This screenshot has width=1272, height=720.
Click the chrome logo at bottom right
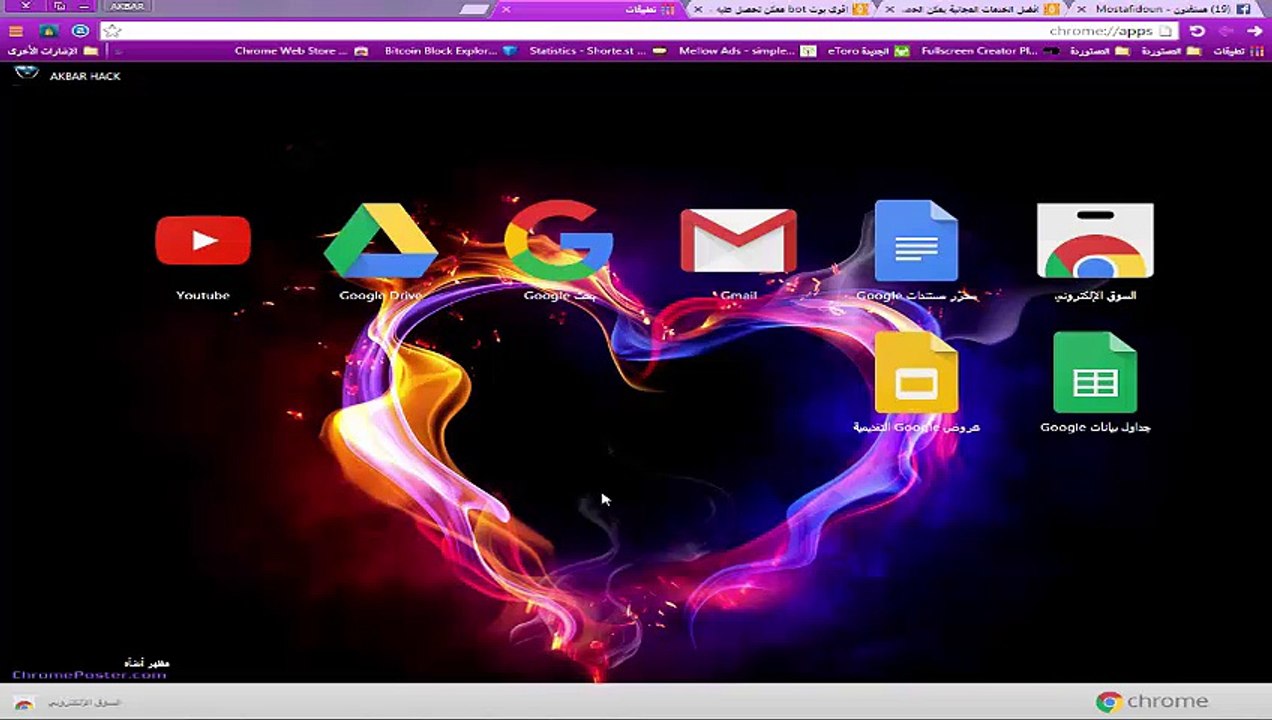(1152, 702)
